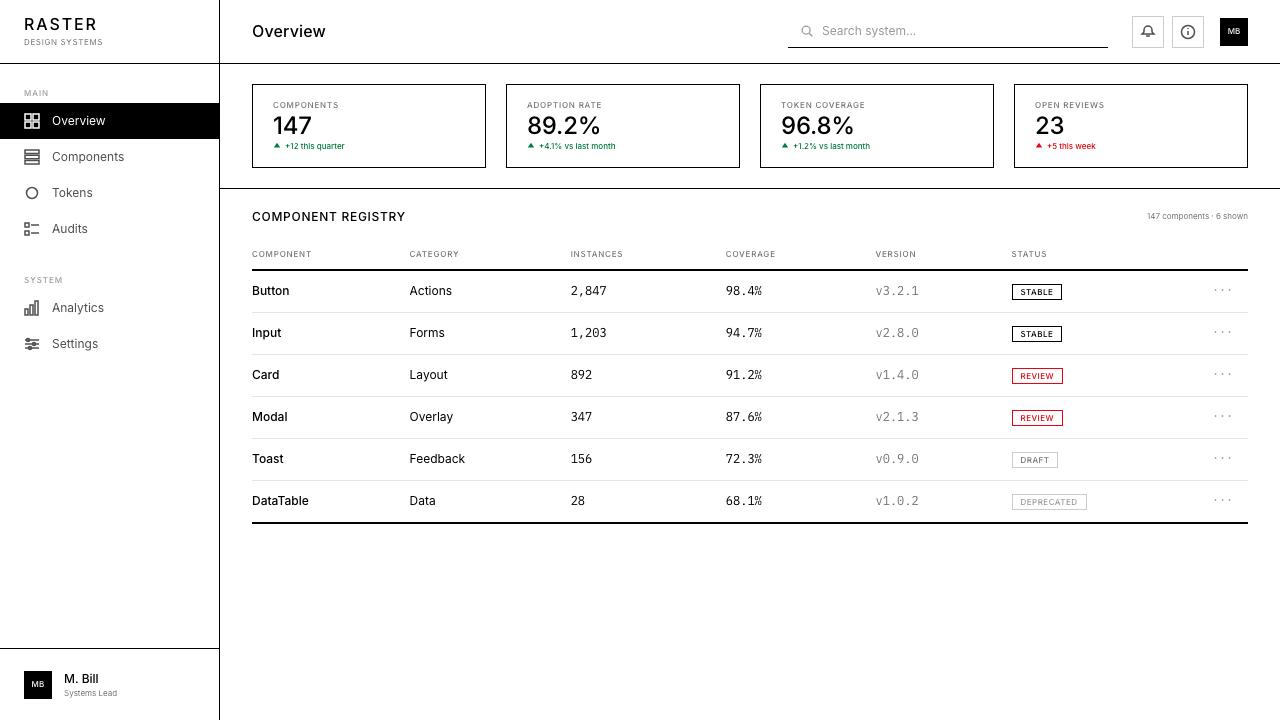Select the DataTable component name
This screenshot has height=720, width=1280.
pyautogui.click(x=280, y=501)
